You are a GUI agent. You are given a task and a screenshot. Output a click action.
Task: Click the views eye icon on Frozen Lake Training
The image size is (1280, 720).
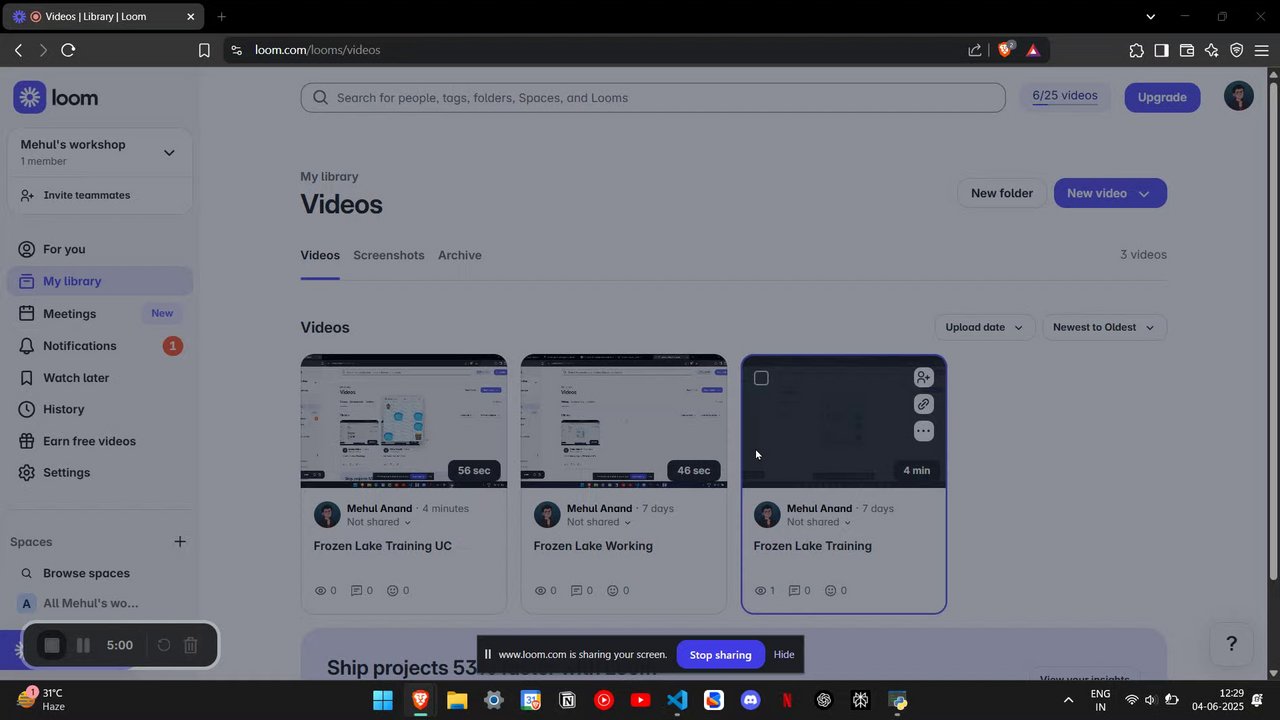(x=761, y=591)
